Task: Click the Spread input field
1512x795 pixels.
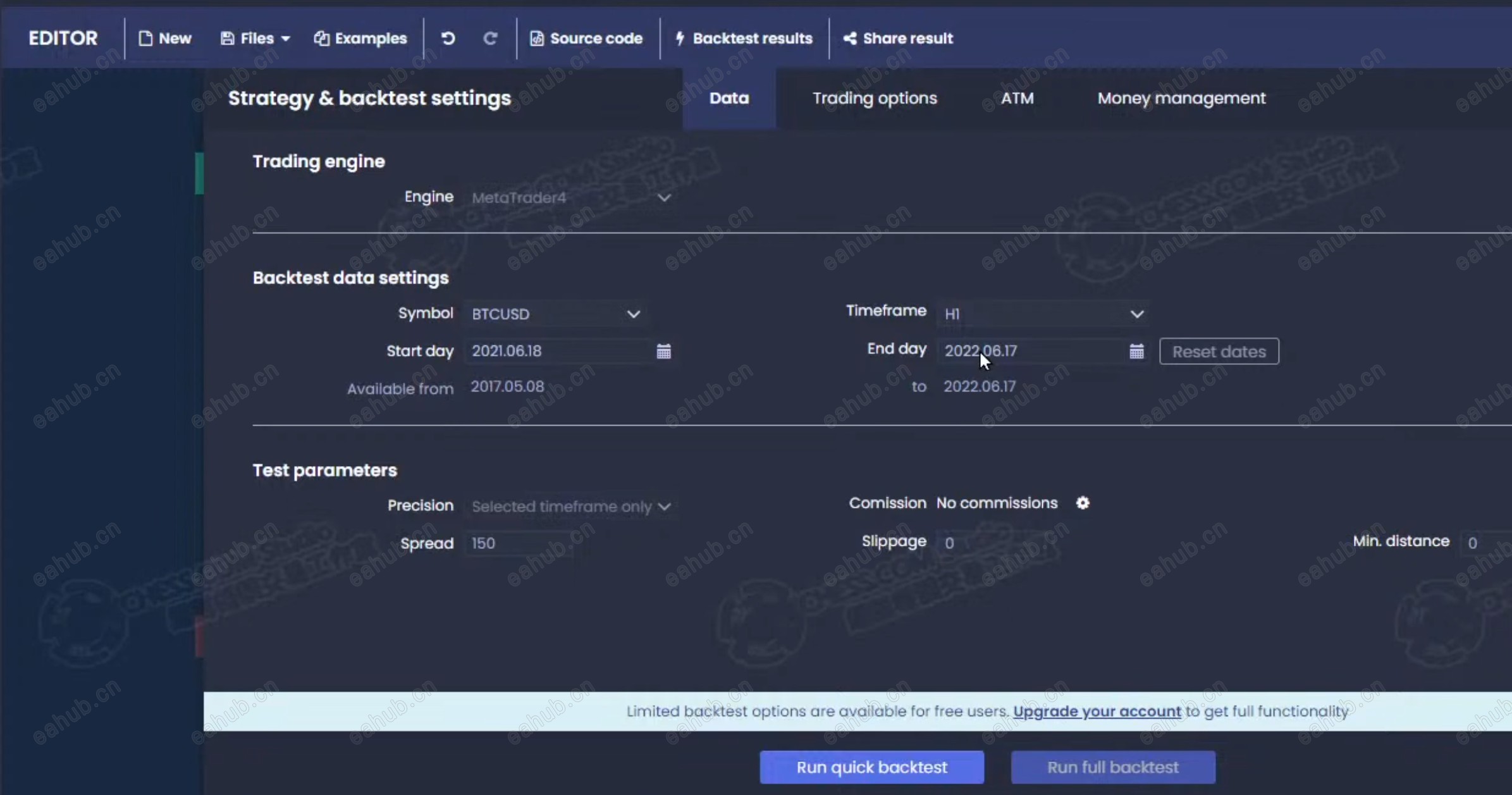Action: (519, 543)
